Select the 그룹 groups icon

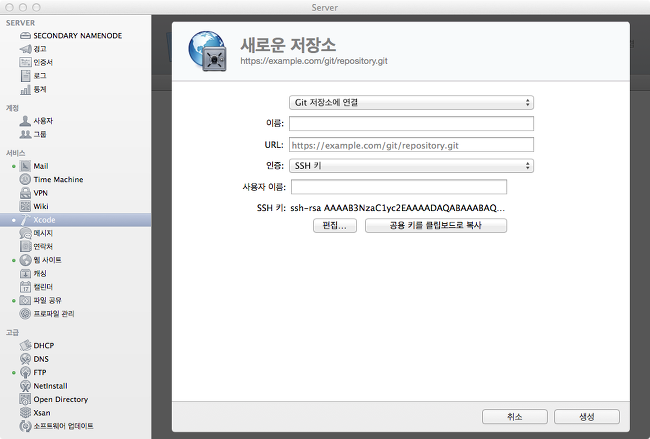tap(25, 134)
